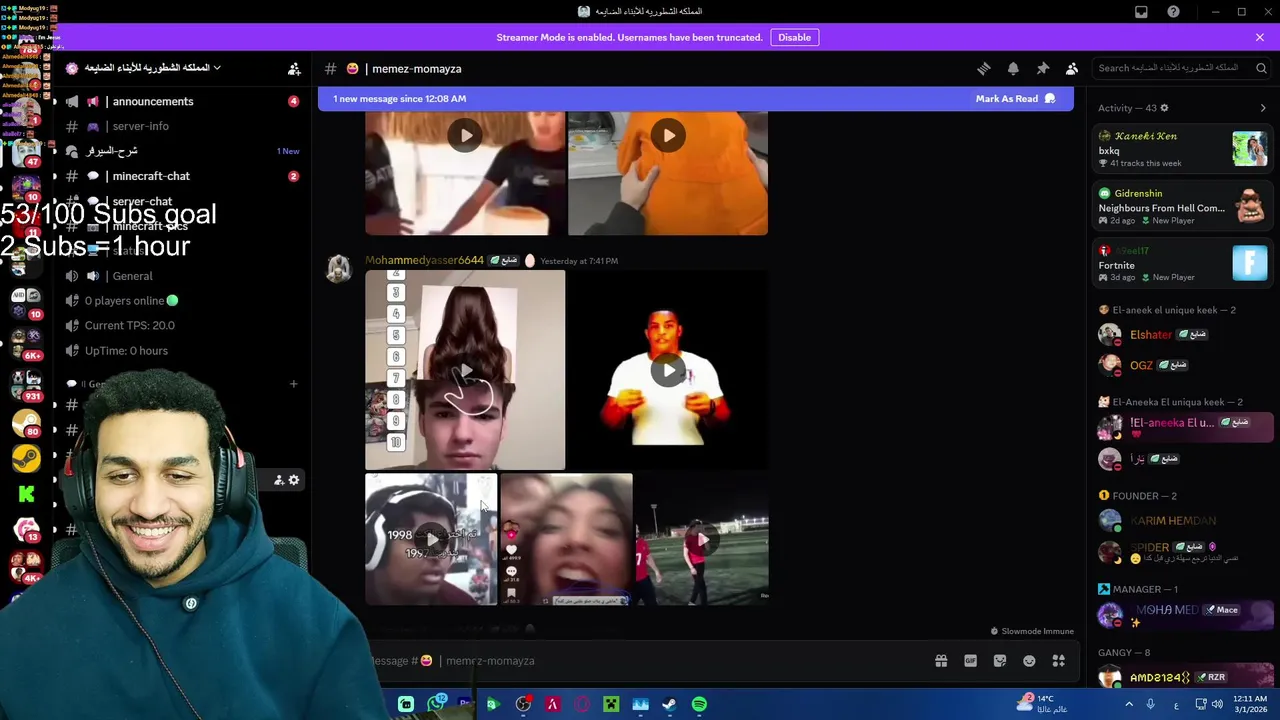
Task: Open the GIF picker
Action: (970, 661)
